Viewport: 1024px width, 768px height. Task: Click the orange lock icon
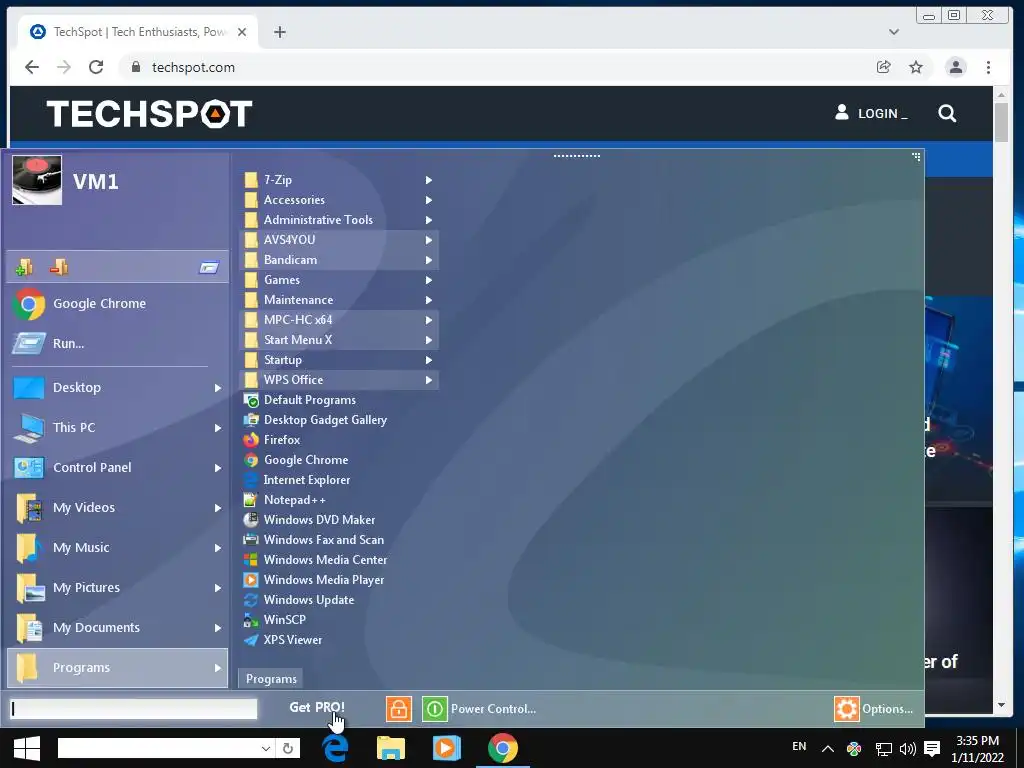(x=398, y=709)
